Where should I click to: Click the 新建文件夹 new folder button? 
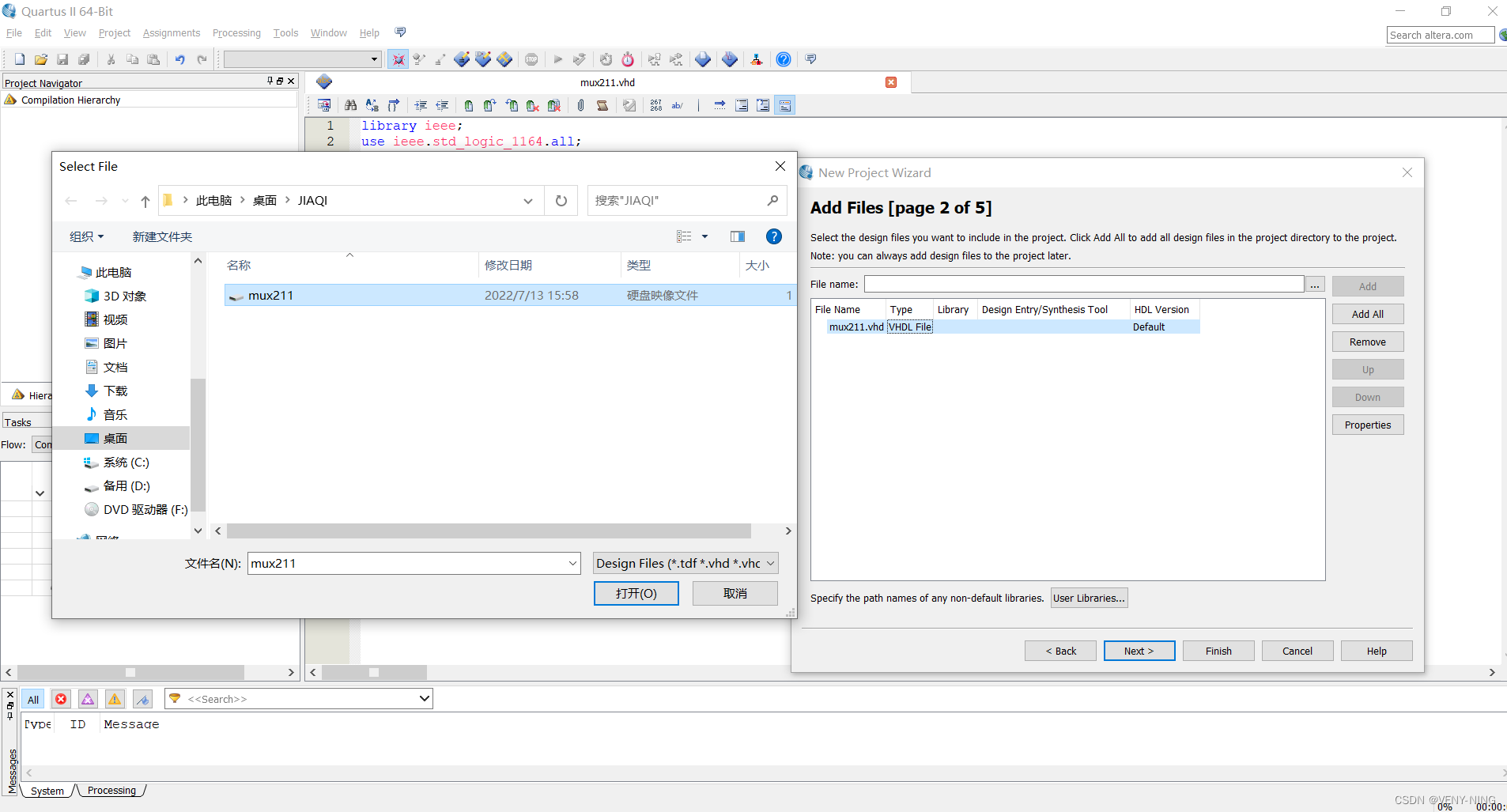pyautogui.click(x=163, y=236)
